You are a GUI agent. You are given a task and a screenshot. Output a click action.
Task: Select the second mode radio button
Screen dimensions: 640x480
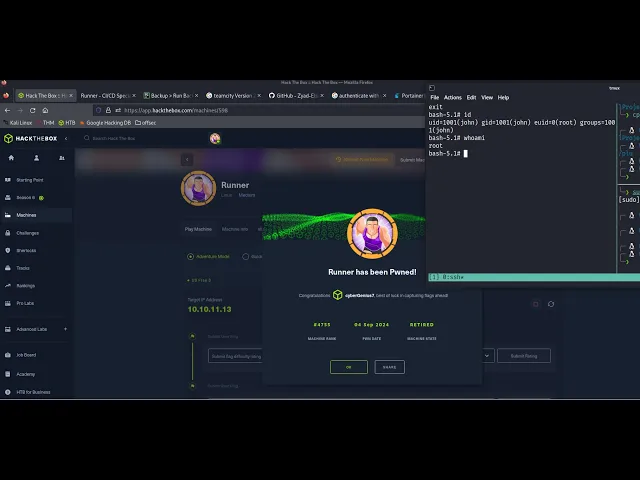click(245, 256)
